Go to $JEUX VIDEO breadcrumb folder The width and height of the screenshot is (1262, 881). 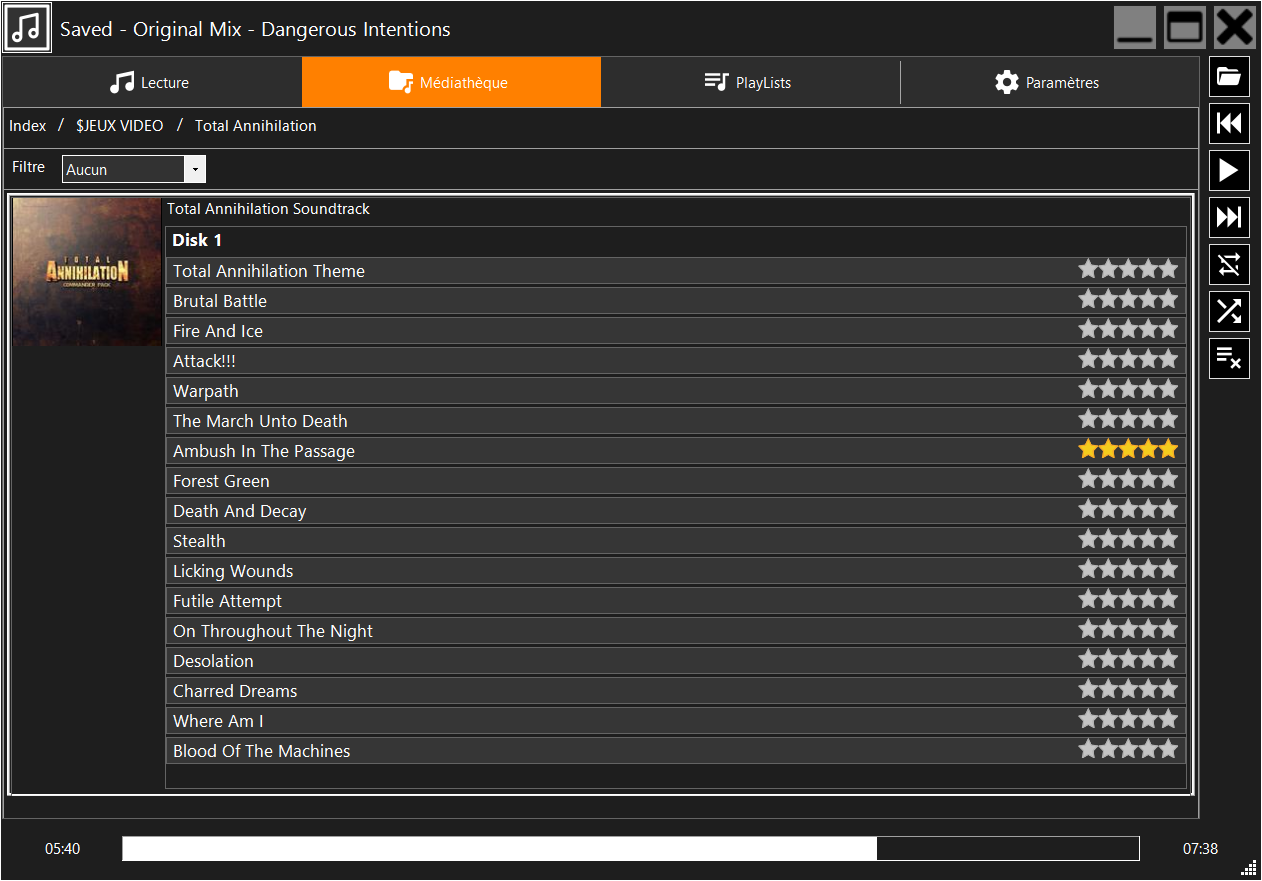point(120,126)
